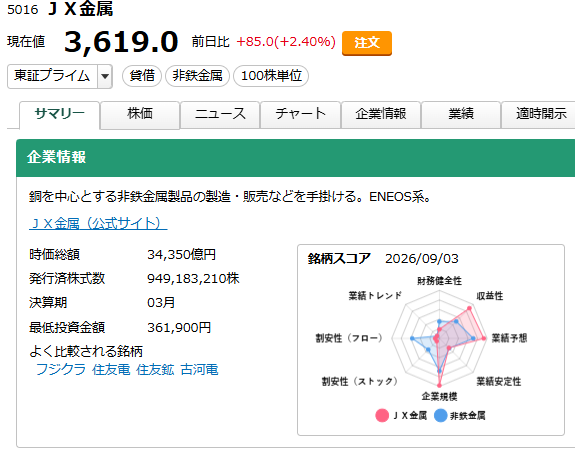Click the pink ＪＸ金属 legend marker
Viewport: 575px width, 449px height.
[x=382, y=416]
